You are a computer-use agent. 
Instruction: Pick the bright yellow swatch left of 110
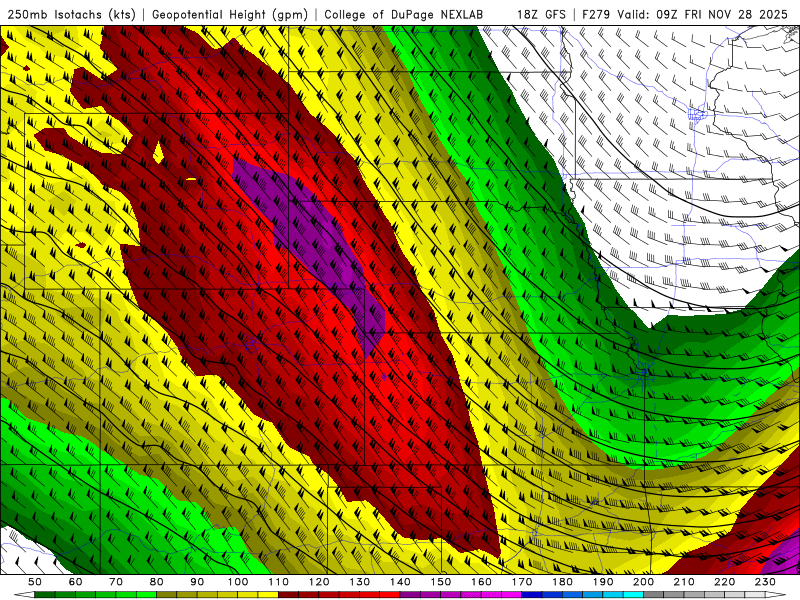pyautogui.click(x=268, y=595)
